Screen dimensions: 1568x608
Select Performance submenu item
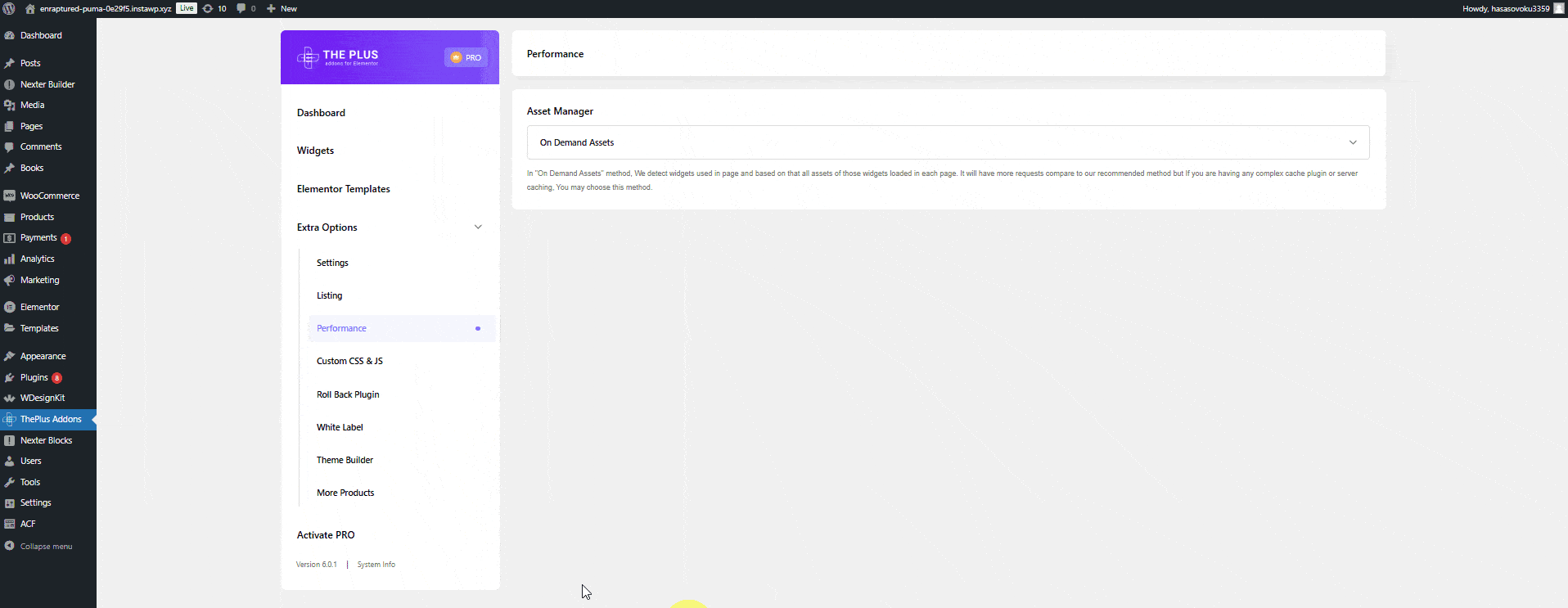(x=402, y=328)
